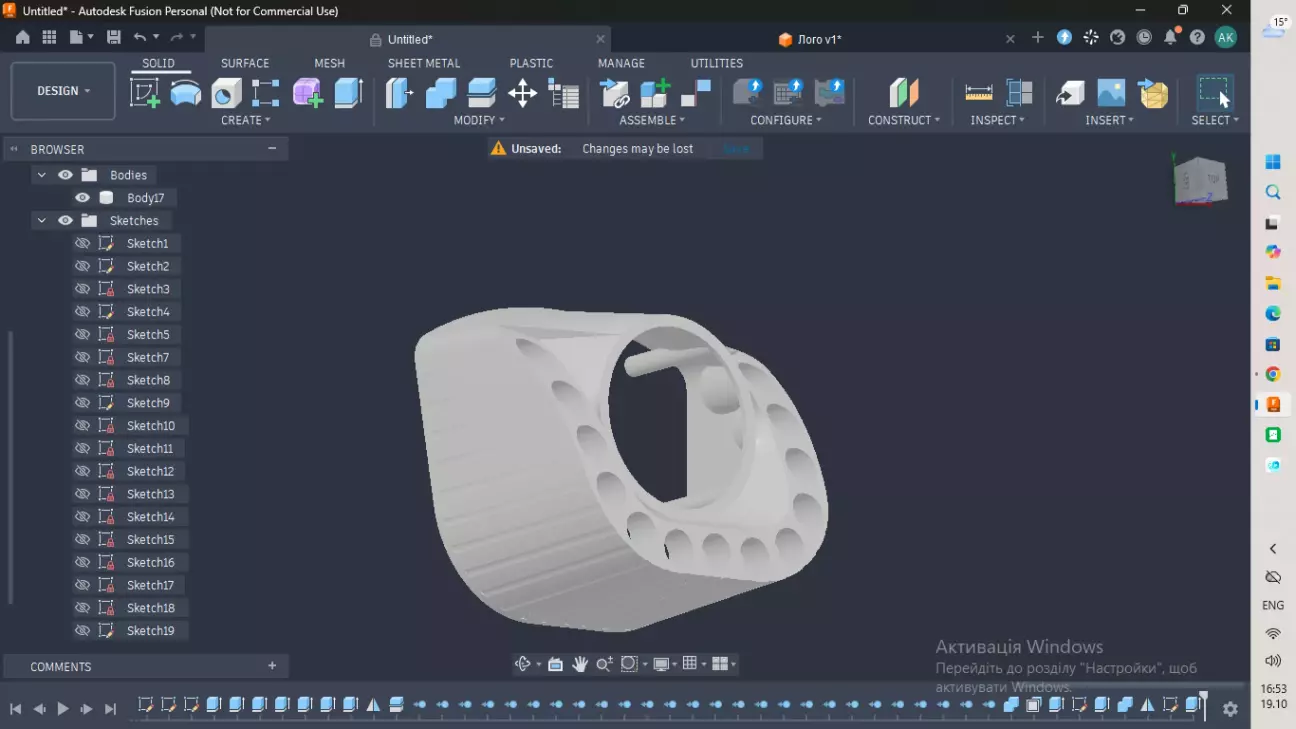Jump to timeline beginning
This screenshot has width=1296, height=729.
(x=16, y=708)
